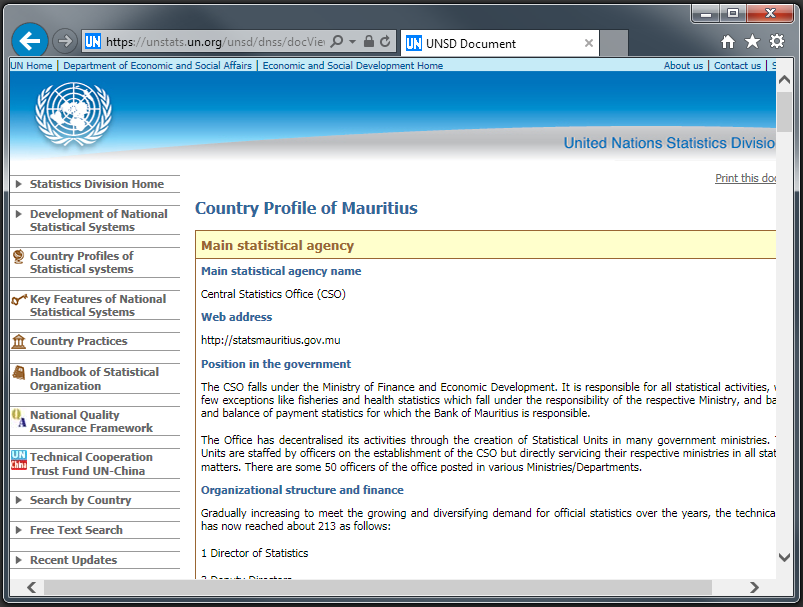Image resolution: width=803 pixels, height=607 pixels.
Task: Close the UNSD Document tab
Action: pyautogui.click(x=589, y=43)
